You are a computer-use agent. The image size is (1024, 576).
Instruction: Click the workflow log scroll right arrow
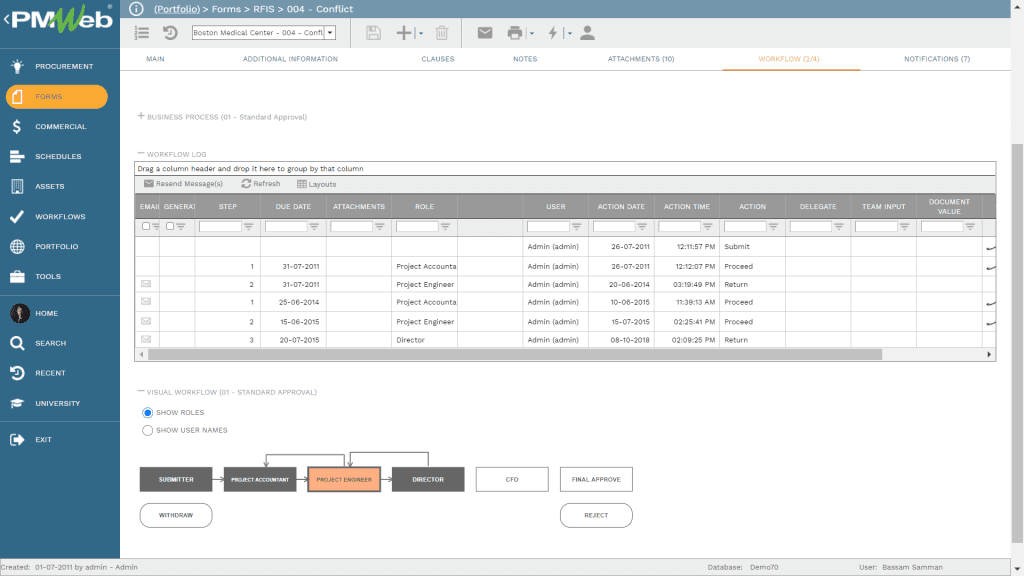(x=989, y=355)
